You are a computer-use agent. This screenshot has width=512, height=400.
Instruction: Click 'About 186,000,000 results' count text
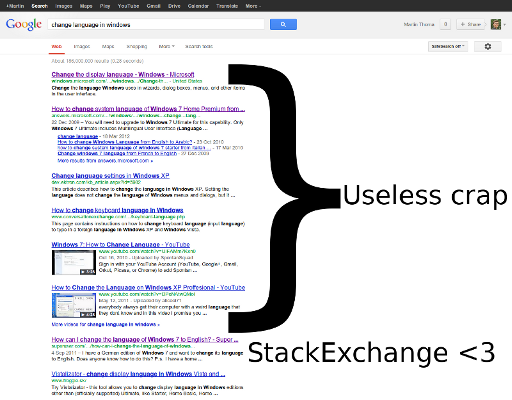[x=97, y=61]
